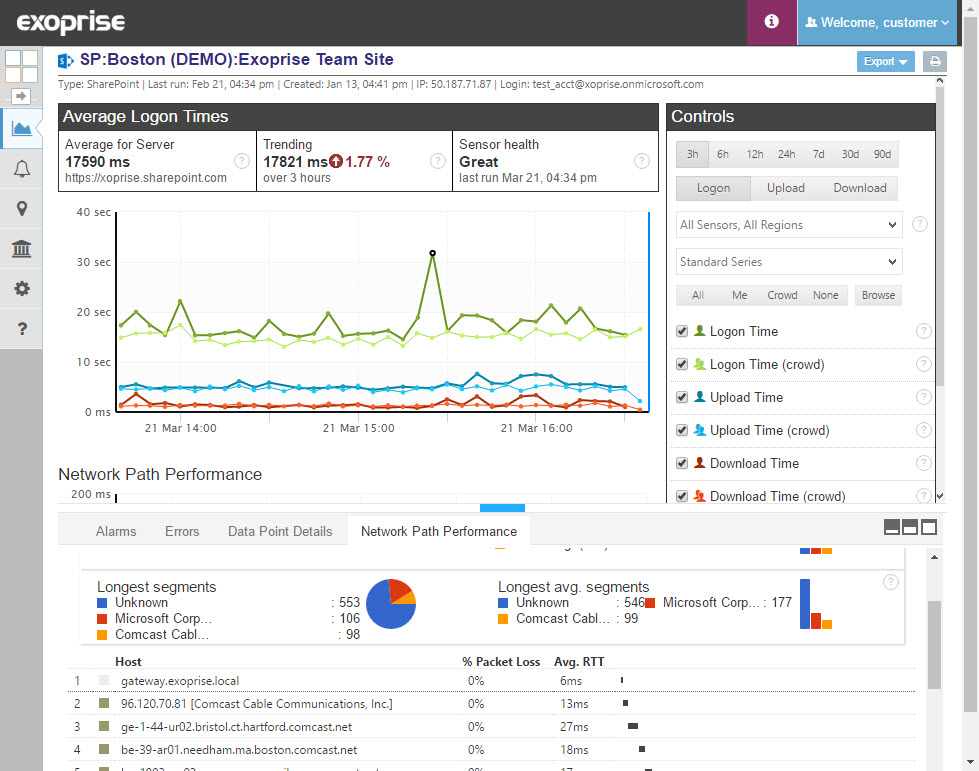Open the alarms bell sidebar icon
979x771 pixels.
click(21, 169)
